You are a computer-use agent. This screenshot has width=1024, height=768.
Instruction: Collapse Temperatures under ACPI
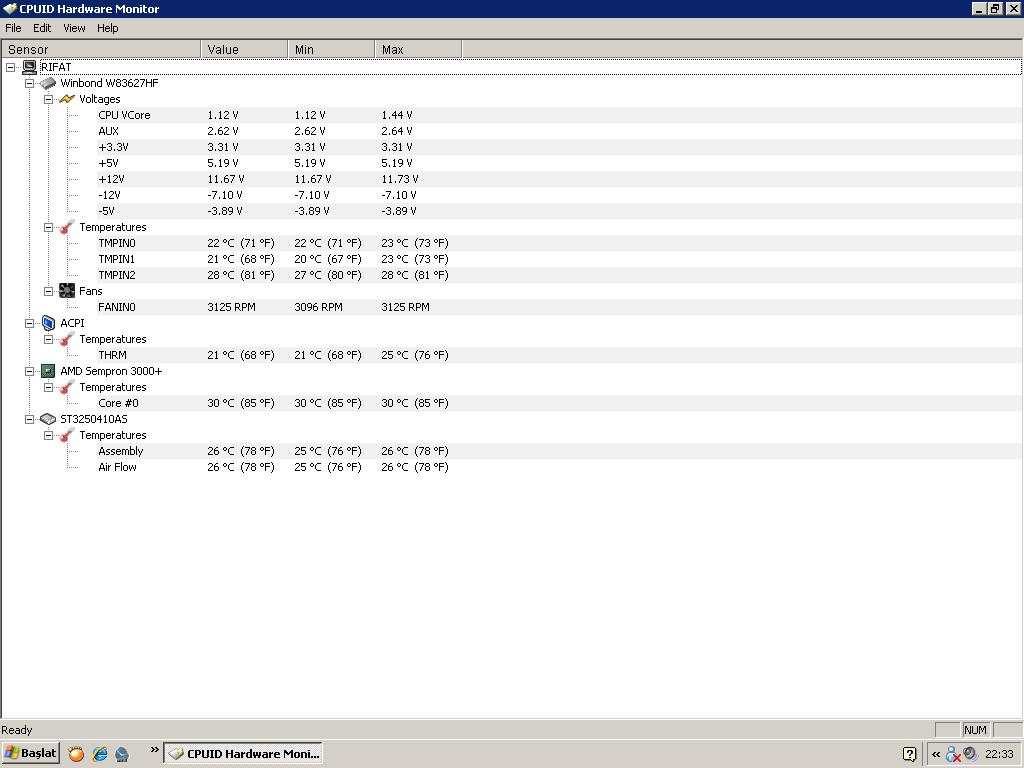[48, 340]
